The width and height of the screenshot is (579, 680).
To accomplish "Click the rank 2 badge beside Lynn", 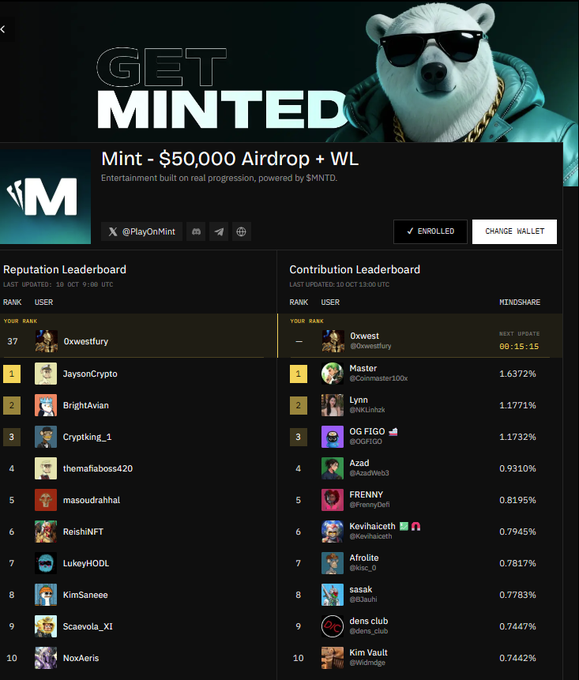I will (x=298, y=405).
